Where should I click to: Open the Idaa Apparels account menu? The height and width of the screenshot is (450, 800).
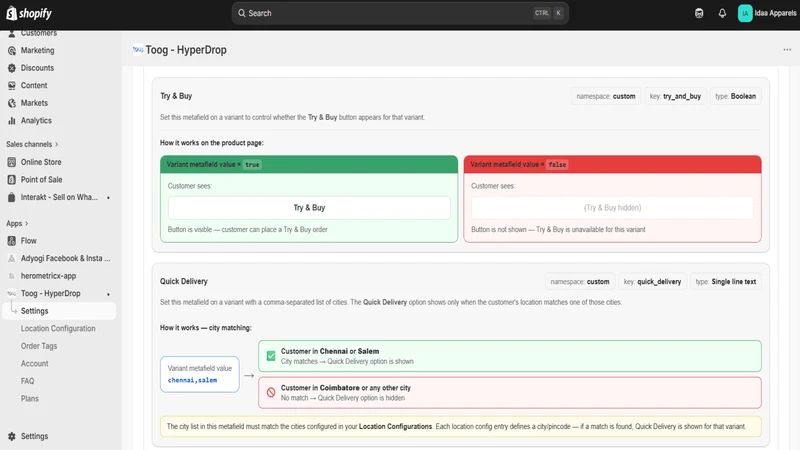[x=767, y=13]
